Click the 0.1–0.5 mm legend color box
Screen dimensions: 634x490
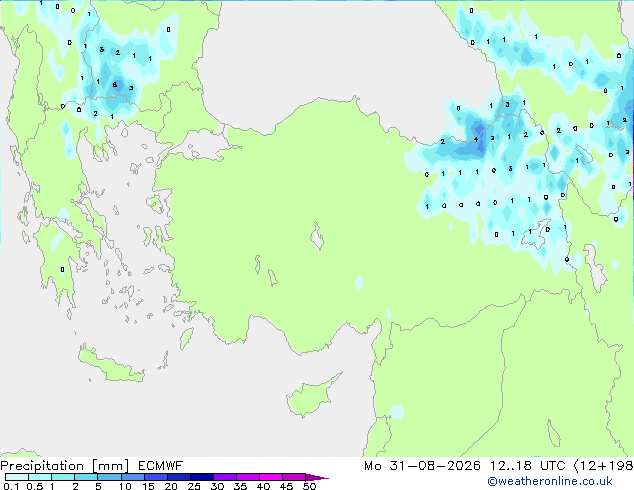point(17,477)
